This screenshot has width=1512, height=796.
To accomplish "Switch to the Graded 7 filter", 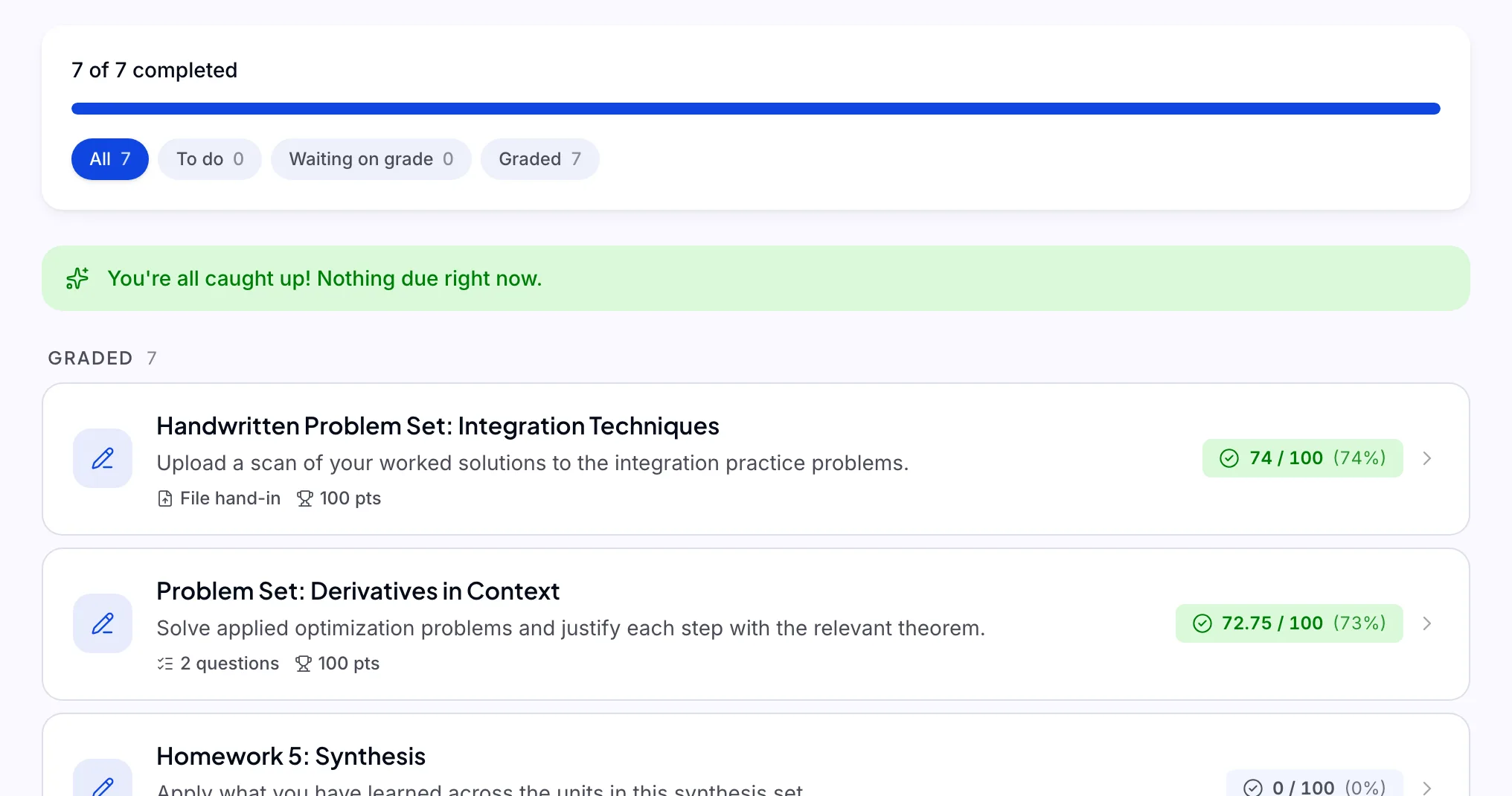I will (540, 159).
